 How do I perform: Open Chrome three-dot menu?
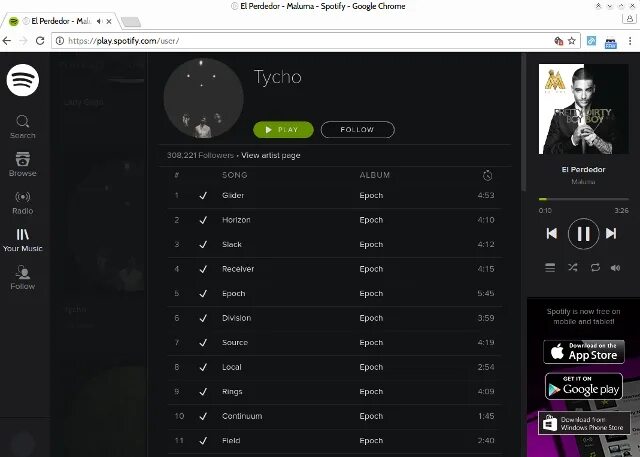coord(630,41)
